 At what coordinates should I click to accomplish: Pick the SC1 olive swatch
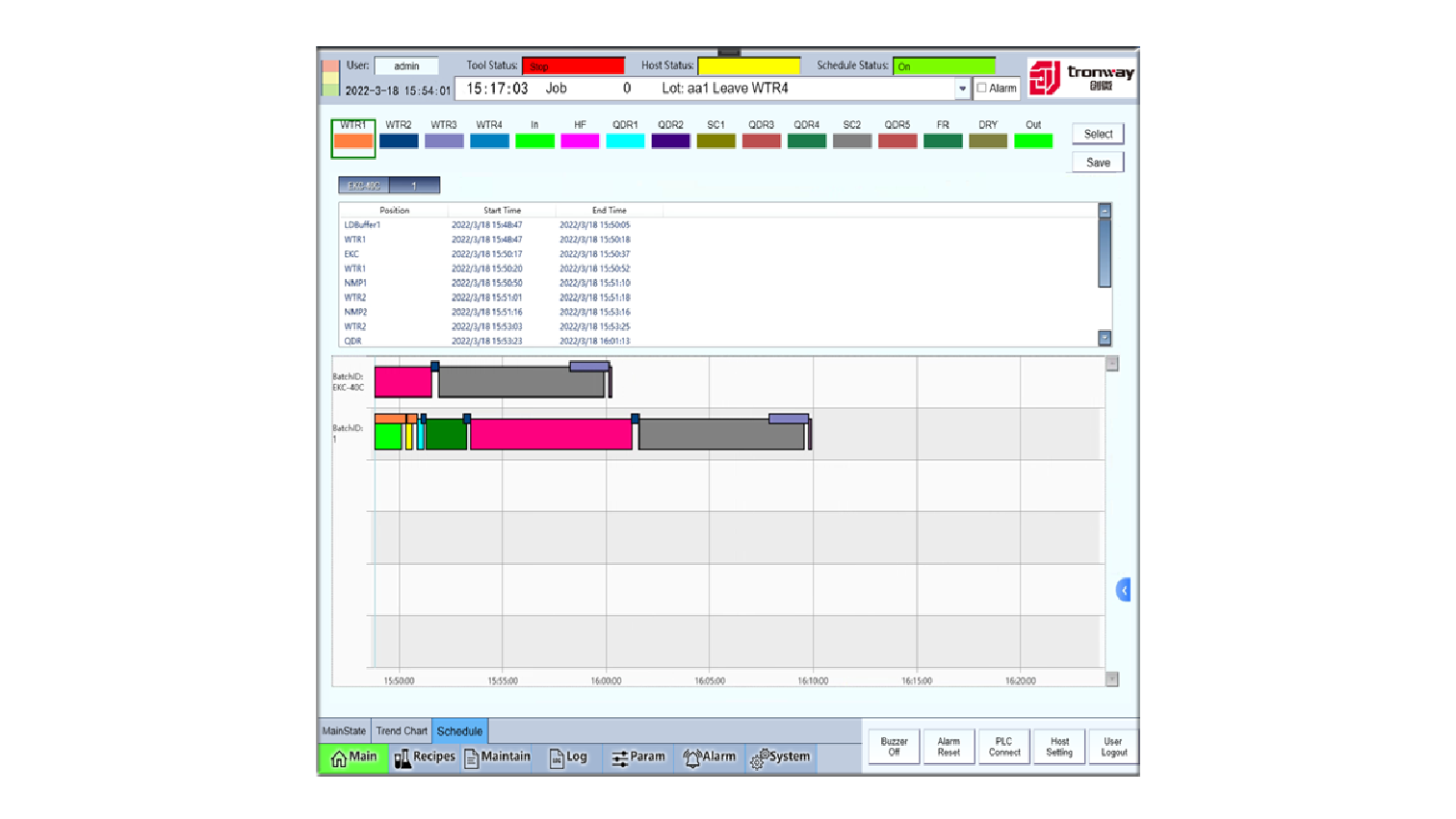715,141
